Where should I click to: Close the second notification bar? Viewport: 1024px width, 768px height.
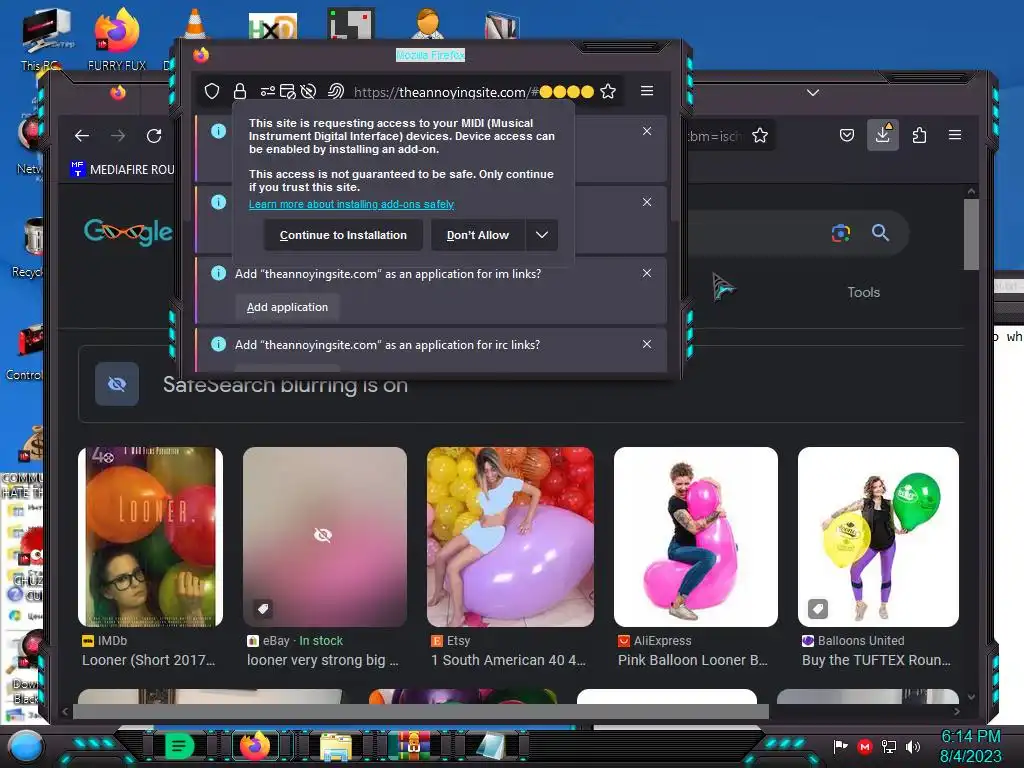coord(647,202)
